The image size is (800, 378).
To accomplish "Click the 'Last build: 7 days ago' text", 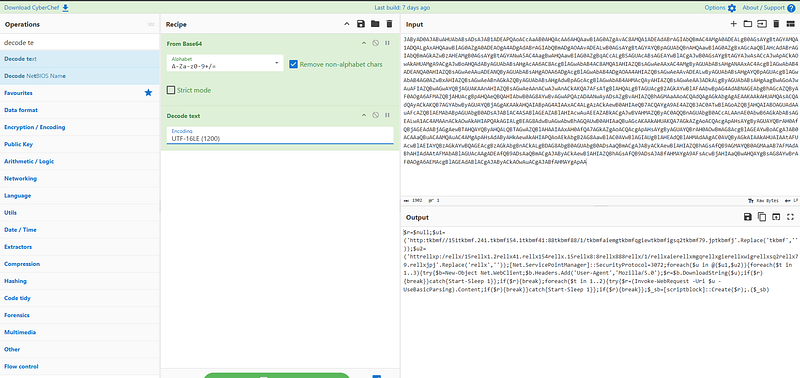I will coord(402,8).
